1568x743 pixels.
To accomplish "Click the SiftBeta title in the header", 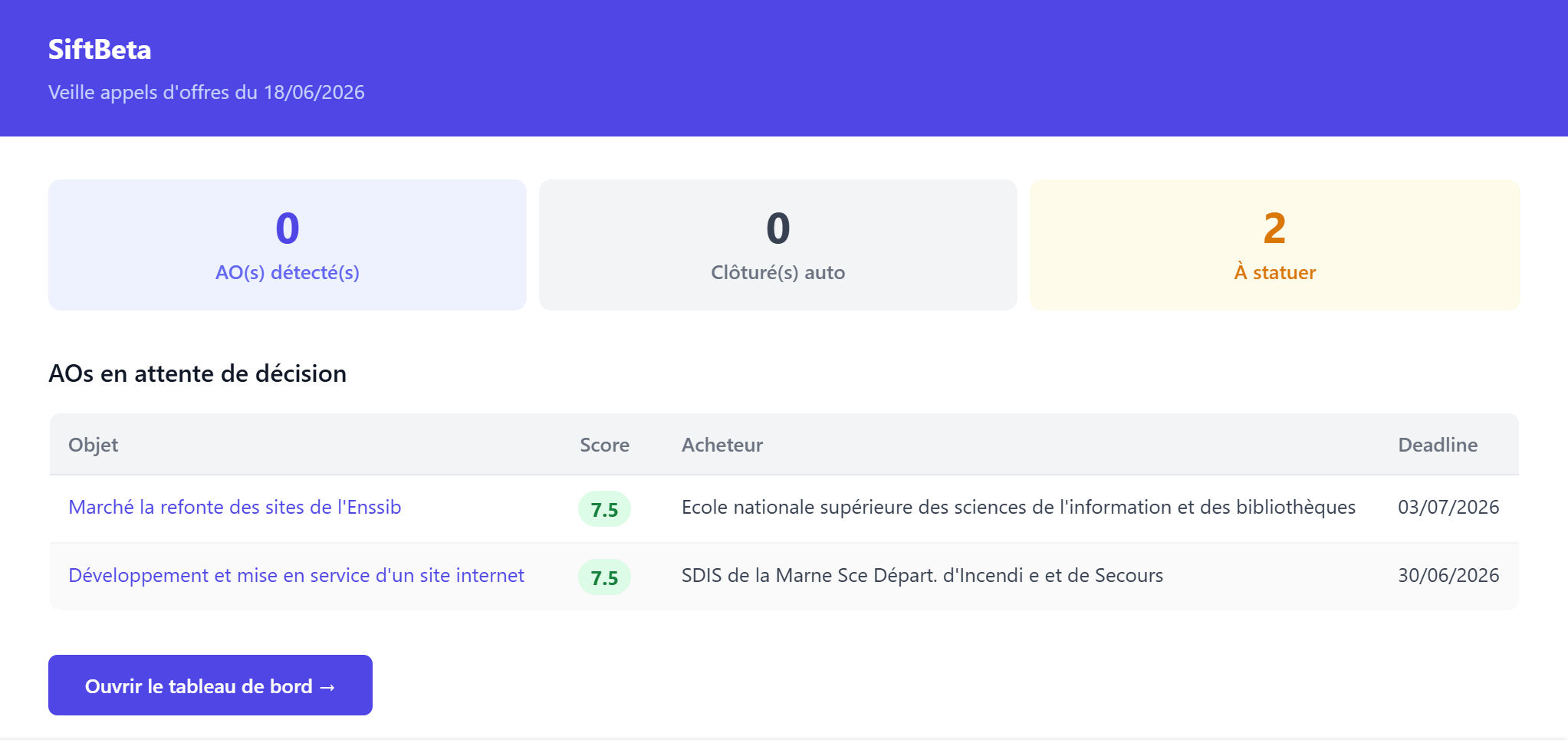I will (100, 50).
